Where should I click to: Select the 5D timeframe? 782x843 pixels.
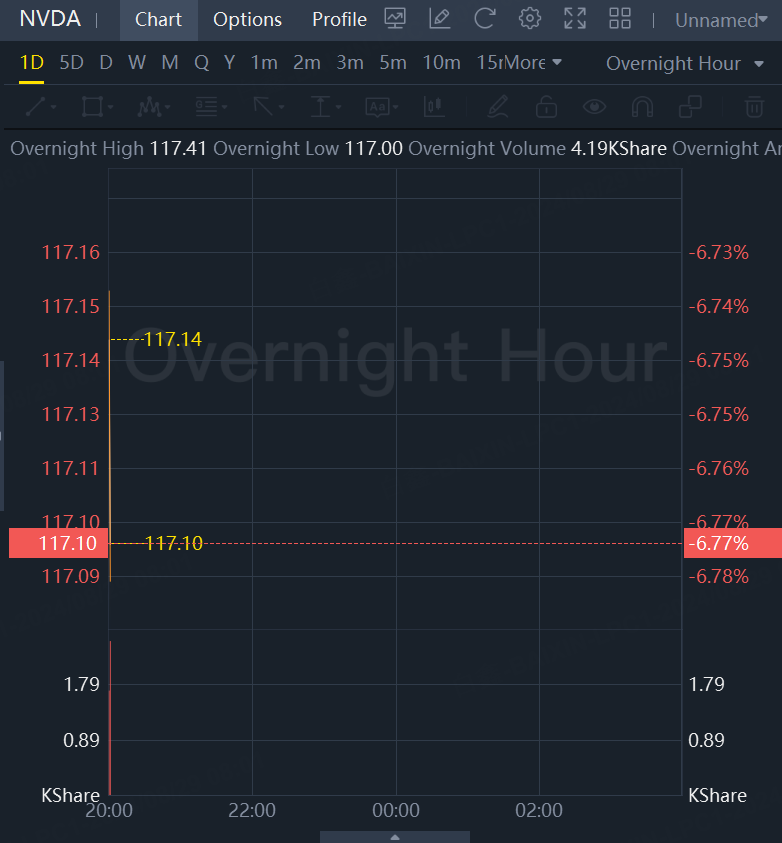point(71,63)
